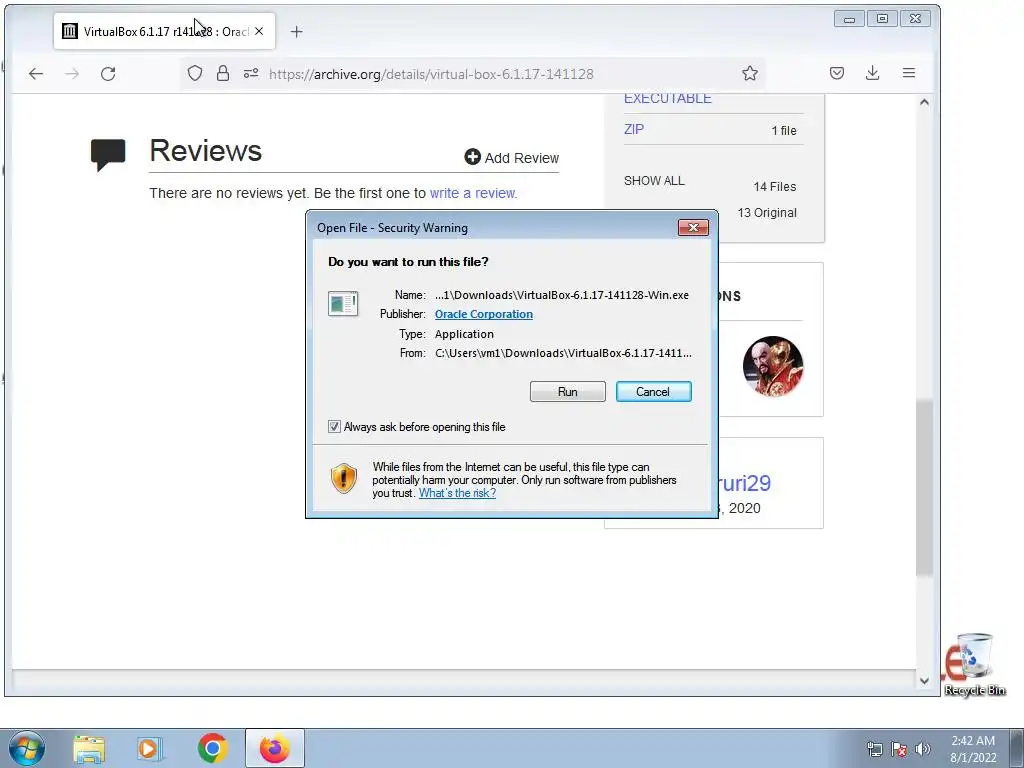This screenshot has width=1024, height=768.
Task: Click the application file icon in dialog
Action: tap(343, 304)
